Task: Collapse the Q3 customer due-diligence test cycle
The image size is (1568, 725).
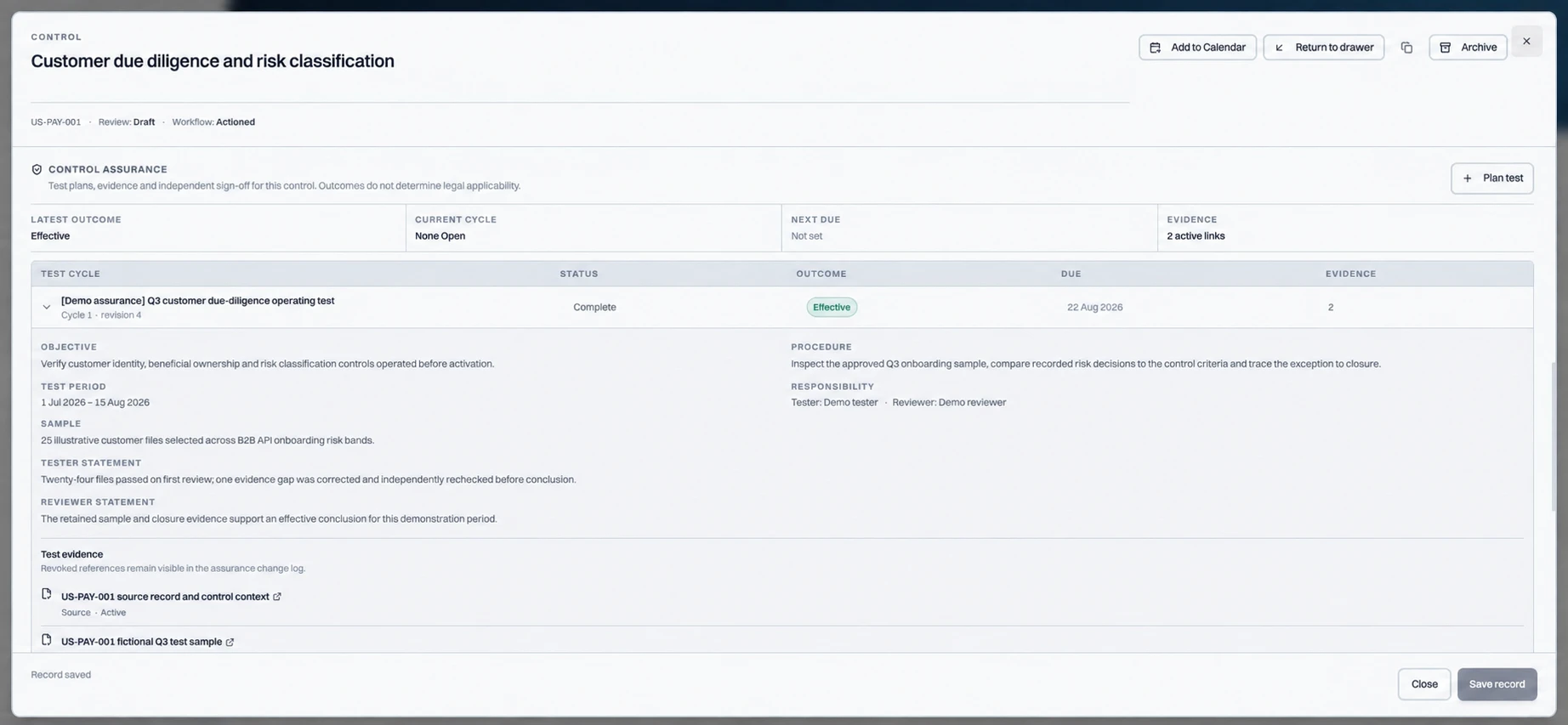Action: point(47,308)
